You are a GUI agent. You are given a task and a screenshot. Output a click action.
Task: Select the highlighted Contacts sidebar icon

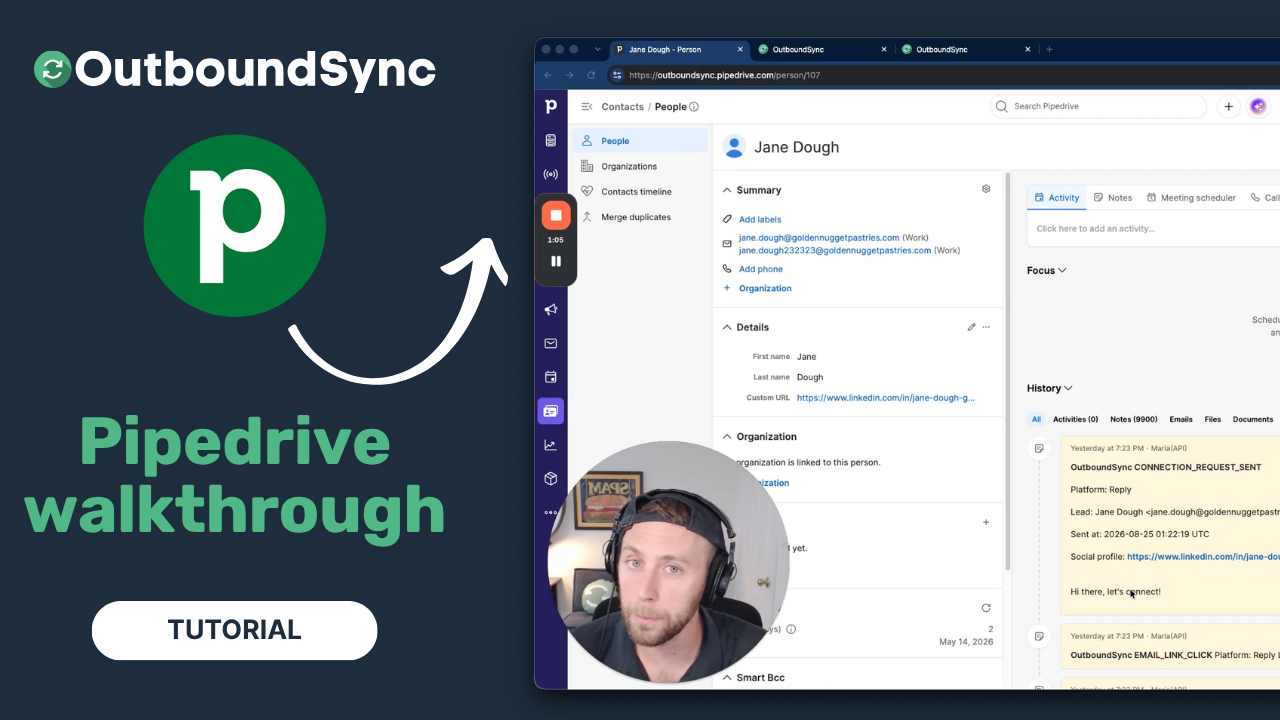[550, 411]
